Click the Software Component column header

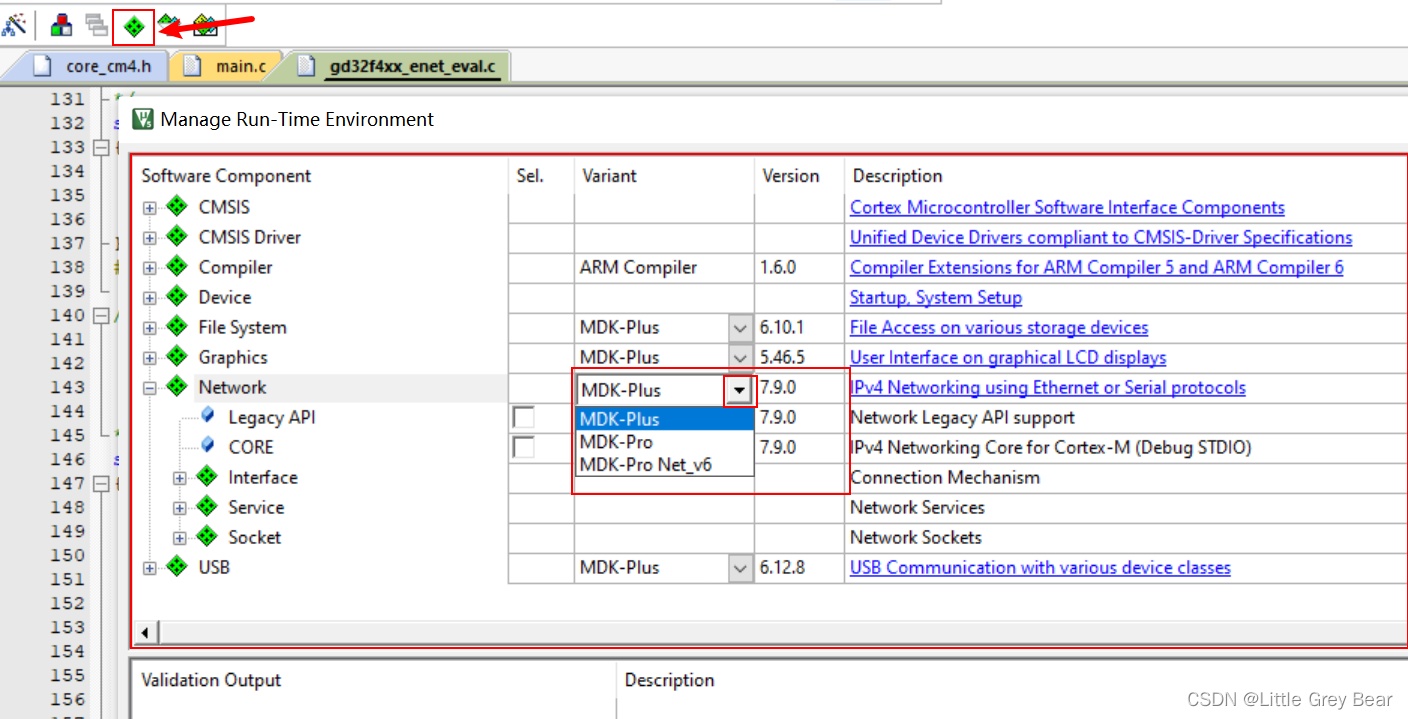point(320,176)
